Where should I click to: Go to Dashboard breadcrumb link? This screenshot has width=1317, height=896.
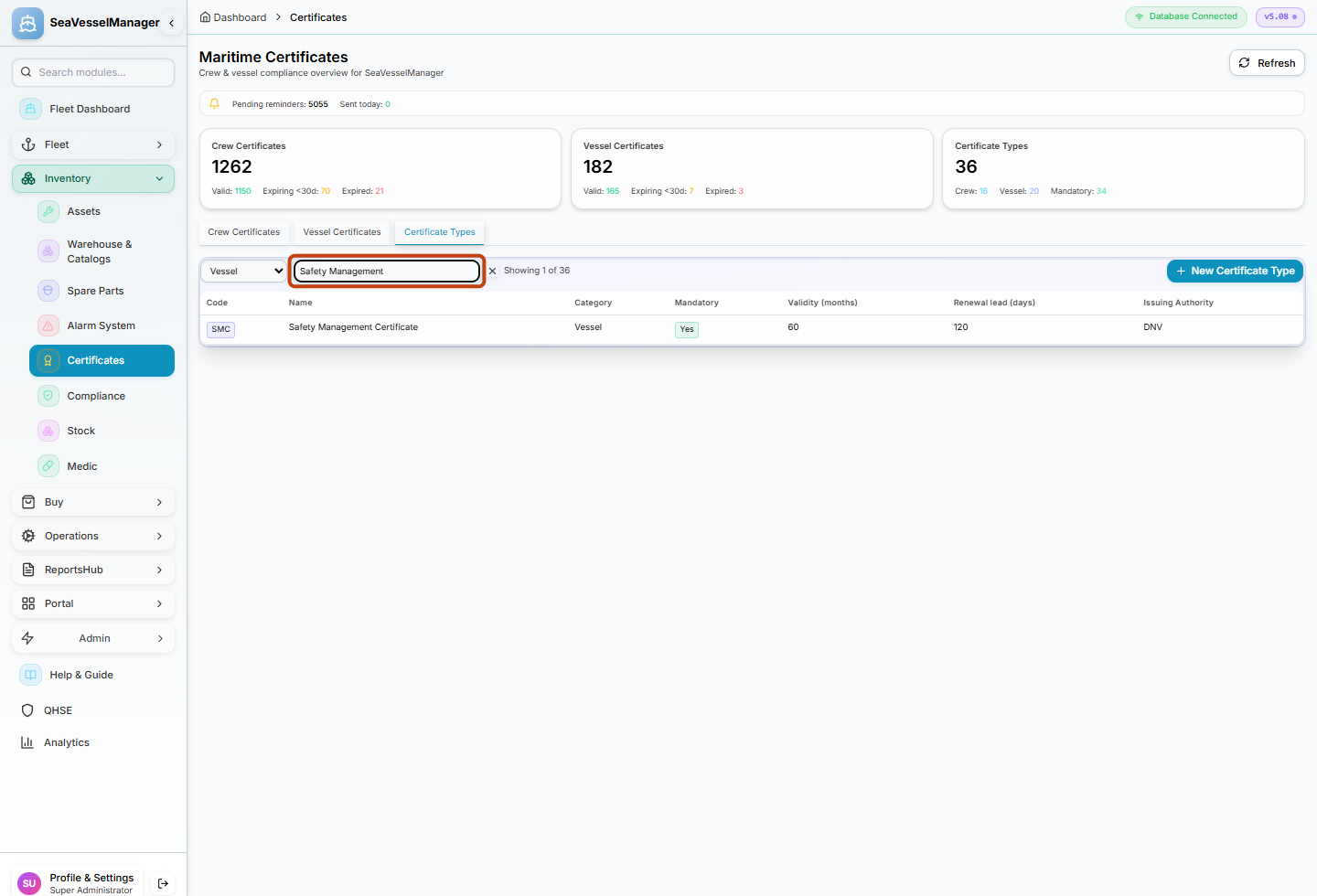click(x=233, y=17)
